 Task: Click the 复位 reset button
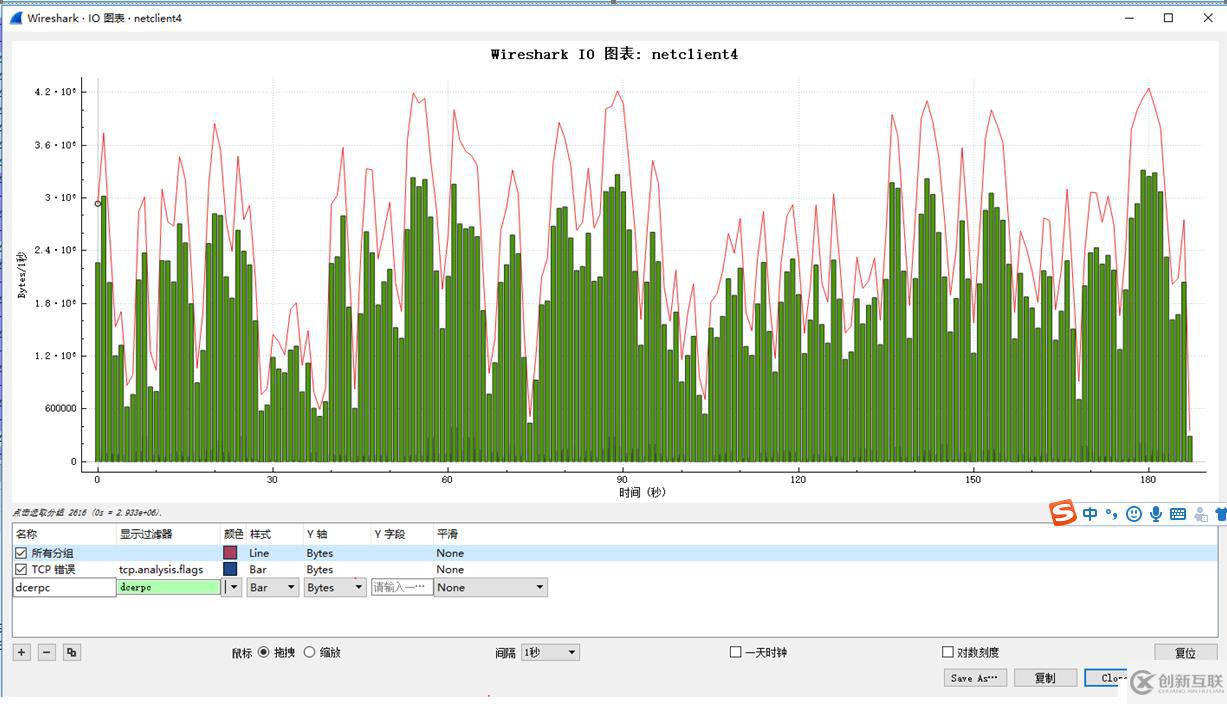point(1185,653)
